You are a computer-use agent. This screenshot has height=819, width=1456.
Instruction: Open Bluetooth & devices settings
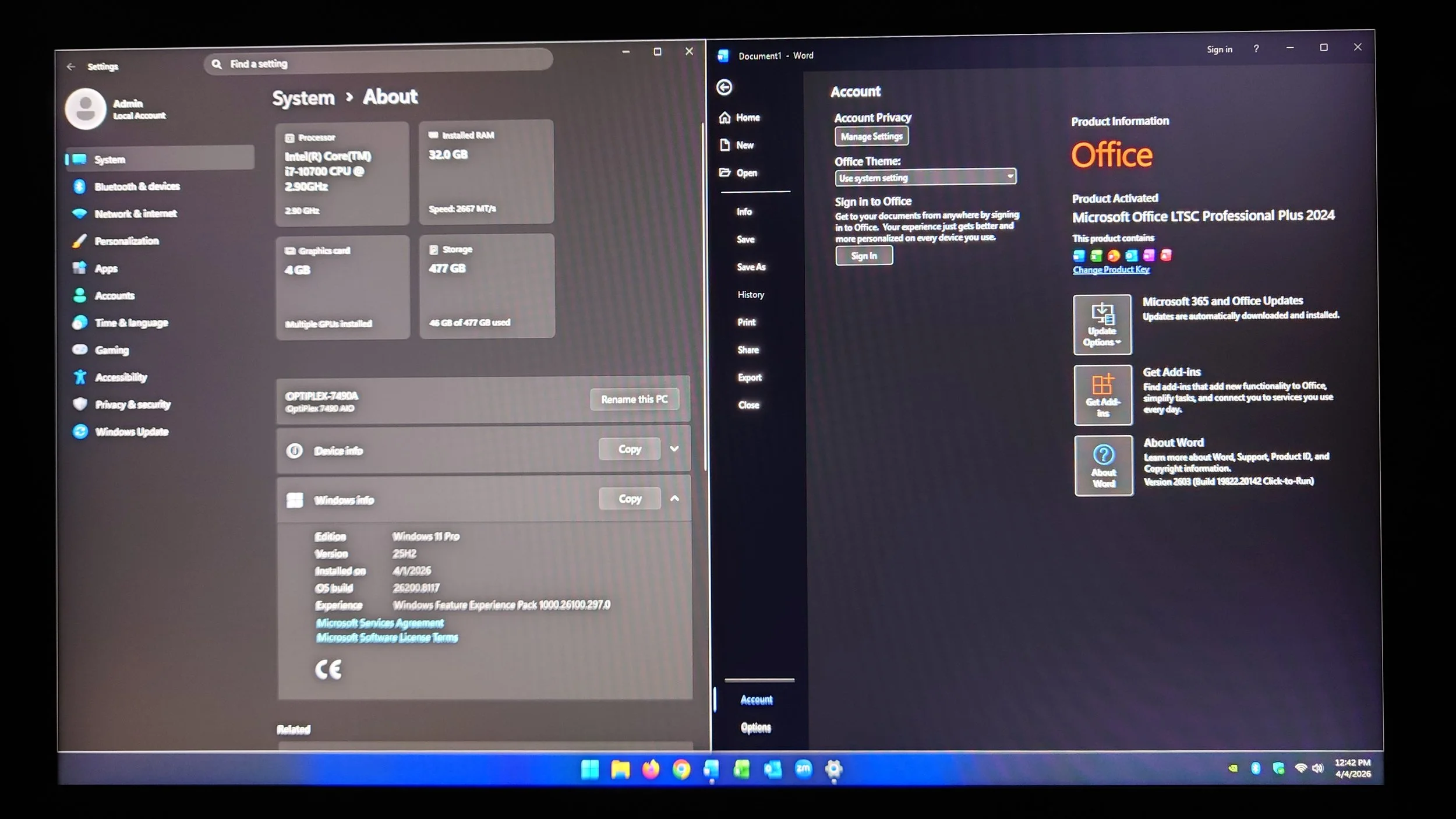point(137,186)
